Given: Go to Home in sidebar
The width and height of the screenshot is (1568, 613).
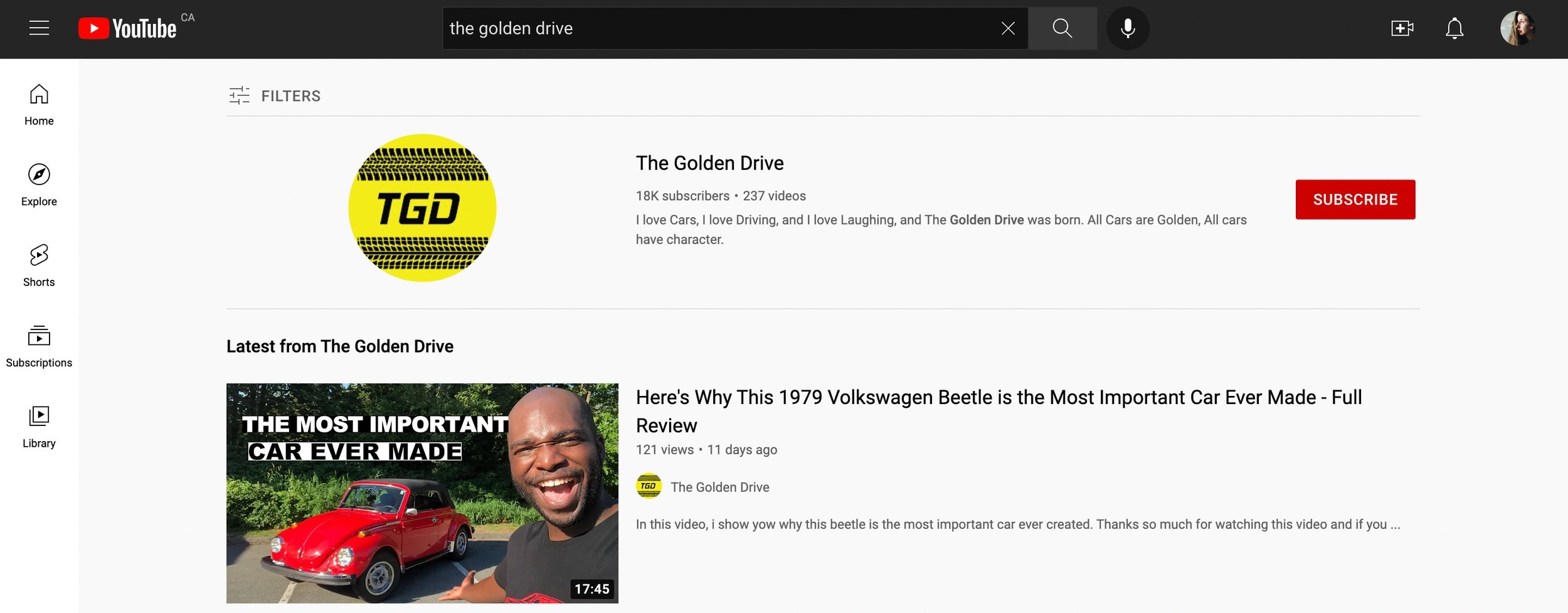Looking at the screenshot, I should pyautogui.click(x=39, y=105).
